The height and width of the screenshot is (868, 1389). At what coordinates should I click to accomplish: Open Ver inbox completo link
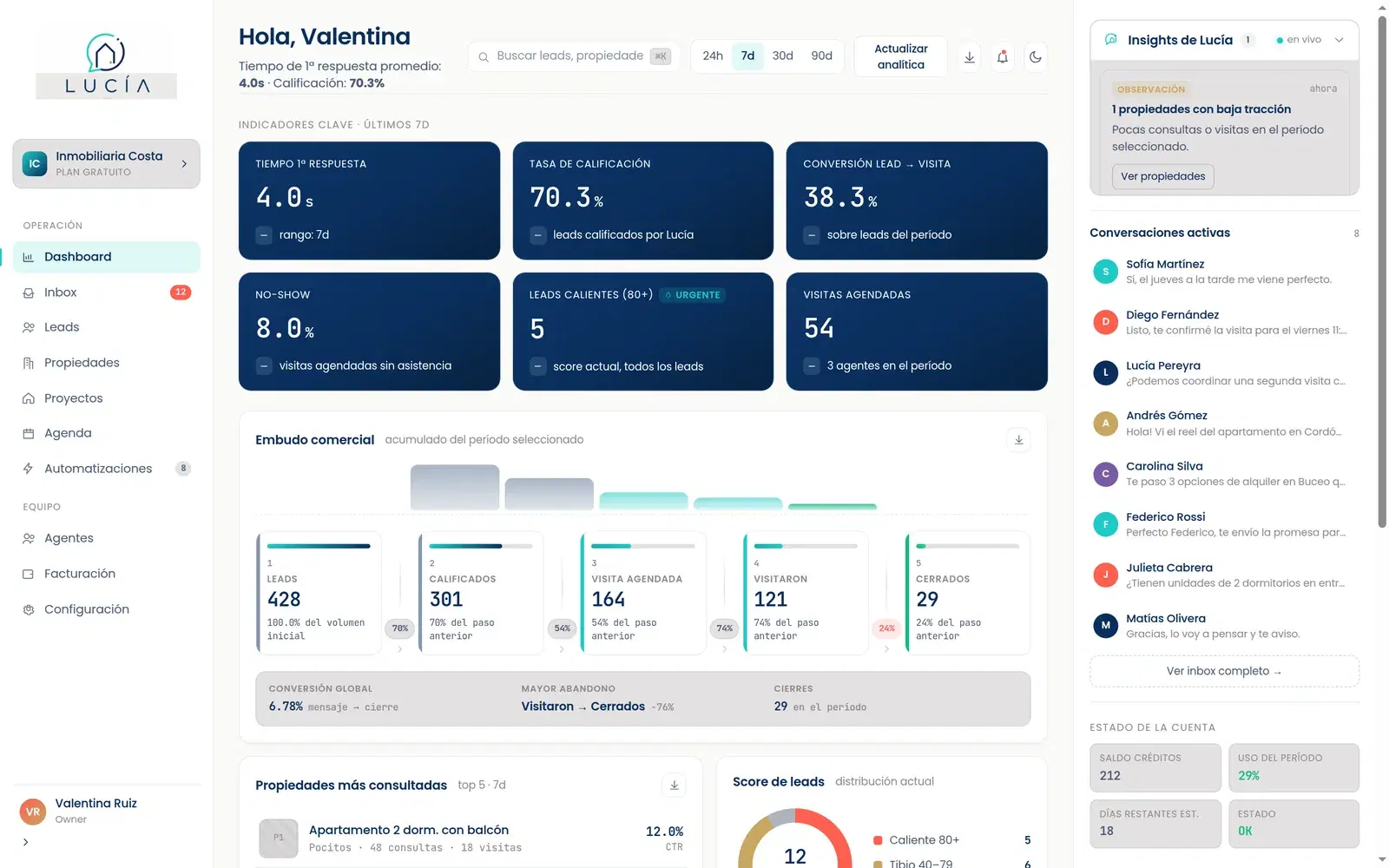[x=1224, y=671]
